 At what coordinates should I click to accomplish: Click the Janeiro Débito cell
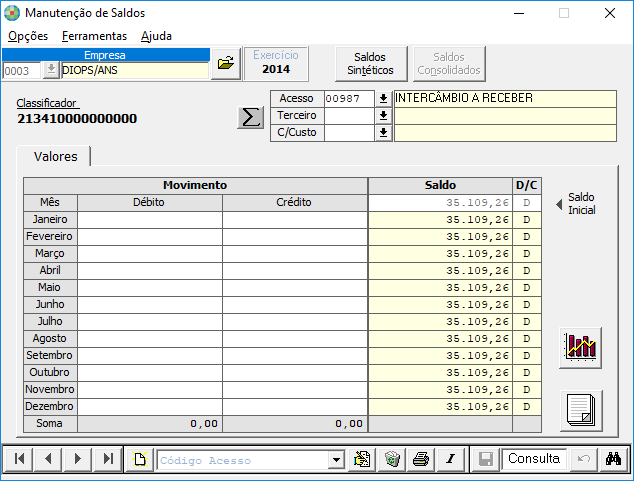pyautogui.click(x=150, y=220)
